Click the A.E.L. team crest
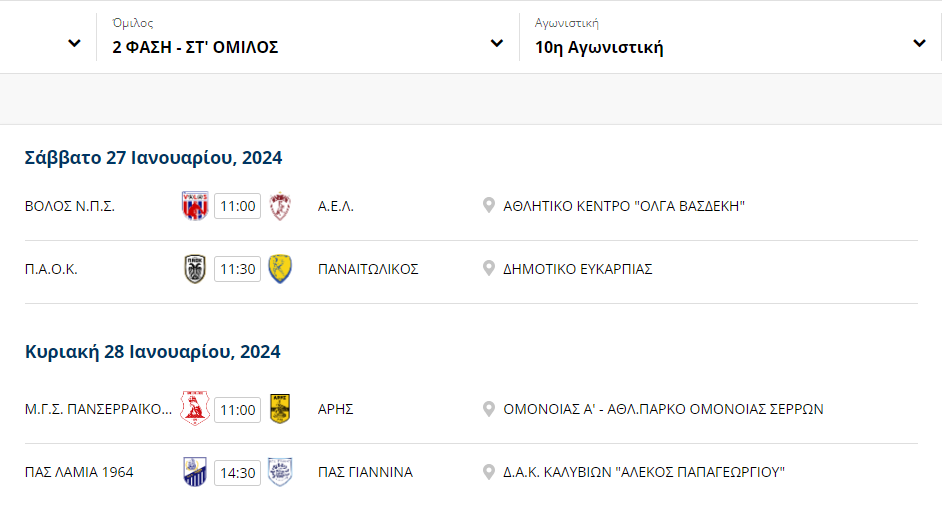This screenshot has width=942, height=506. pyautogui.click(x=280, y=206)
